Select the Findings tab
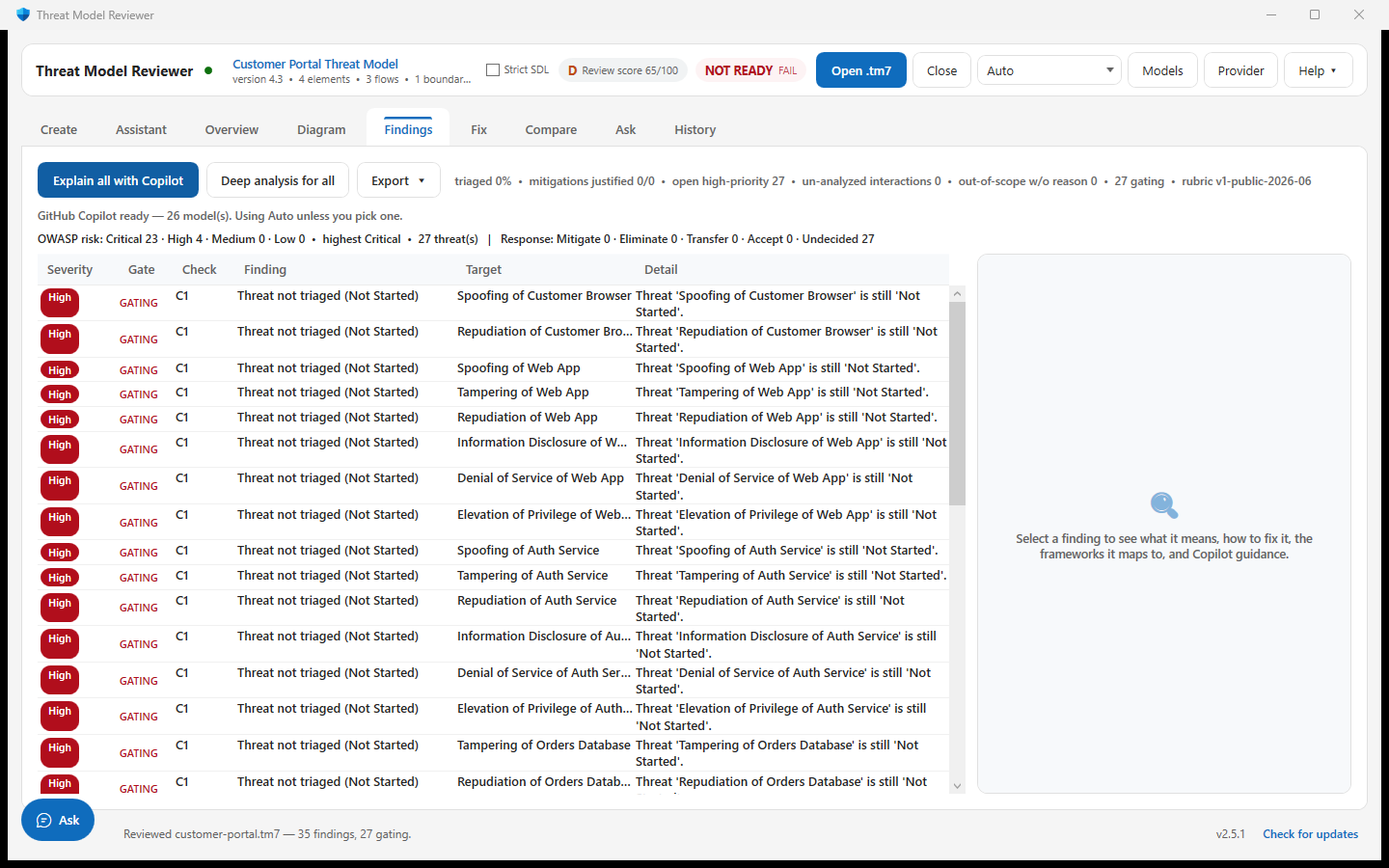The width and height of the screenshot is (1389, 868). click(x=408, y=129)
